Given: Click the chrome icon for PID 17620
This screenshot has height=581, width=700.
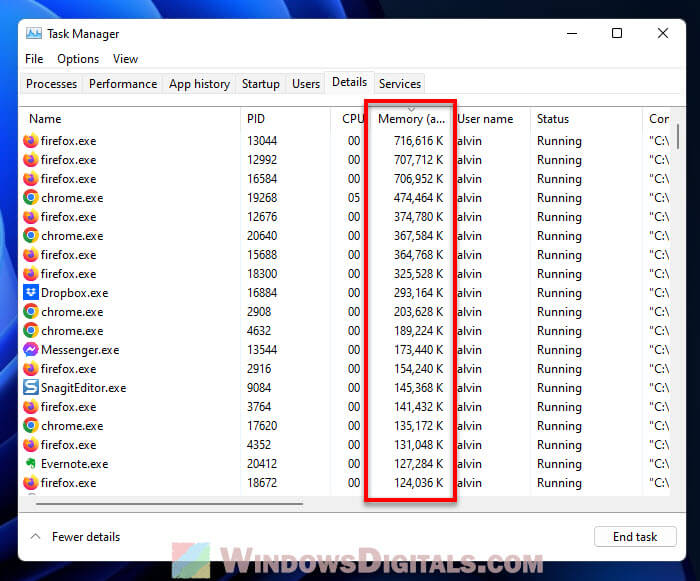Looking at the screenshot, I should 30,426.
